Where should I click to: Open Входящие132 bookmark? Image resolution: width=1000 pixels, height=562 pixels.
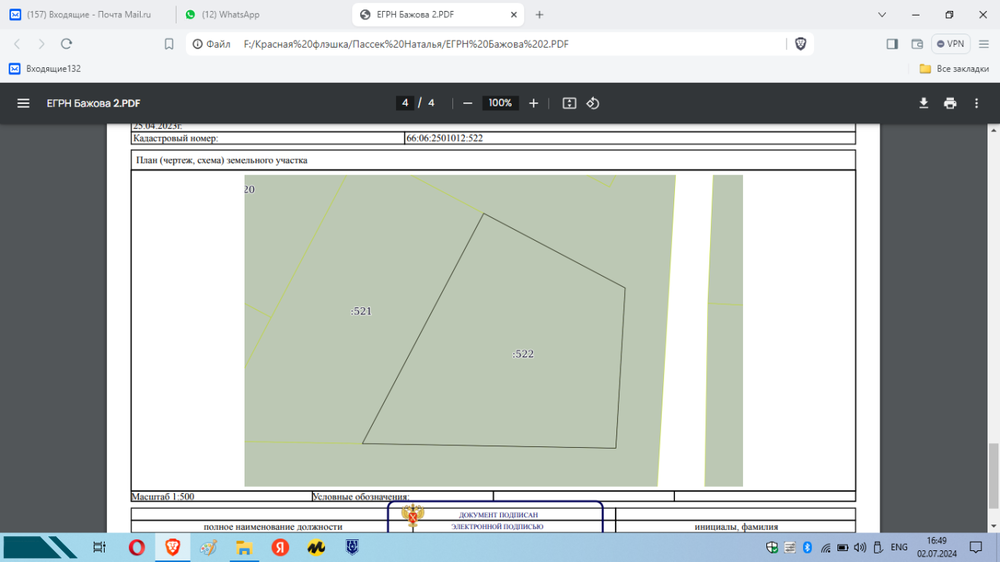pos(45,68)
